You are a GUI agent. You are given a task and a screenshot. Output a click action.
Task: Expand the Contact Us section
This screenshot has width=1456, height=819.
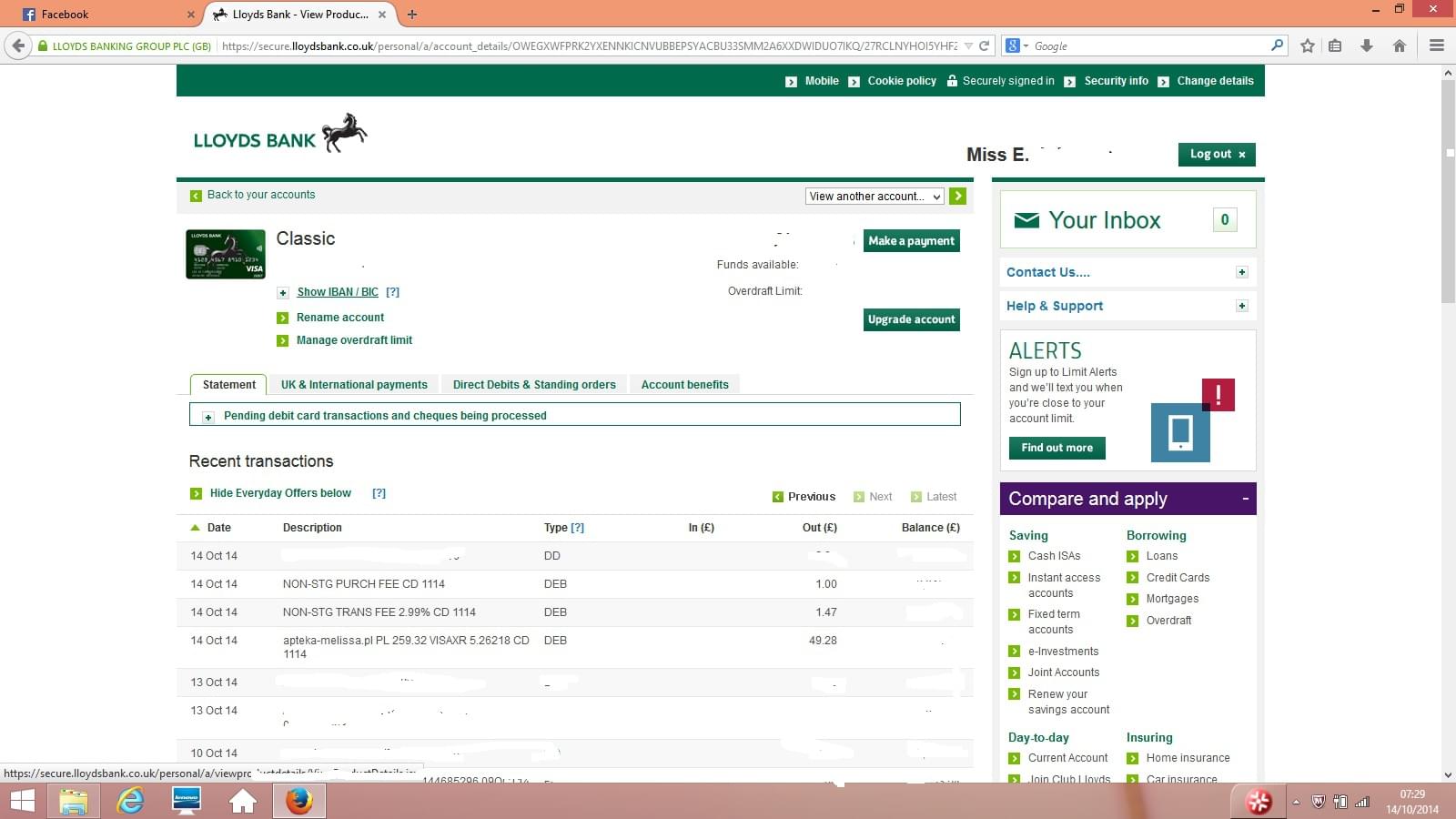click(1241, 272)
